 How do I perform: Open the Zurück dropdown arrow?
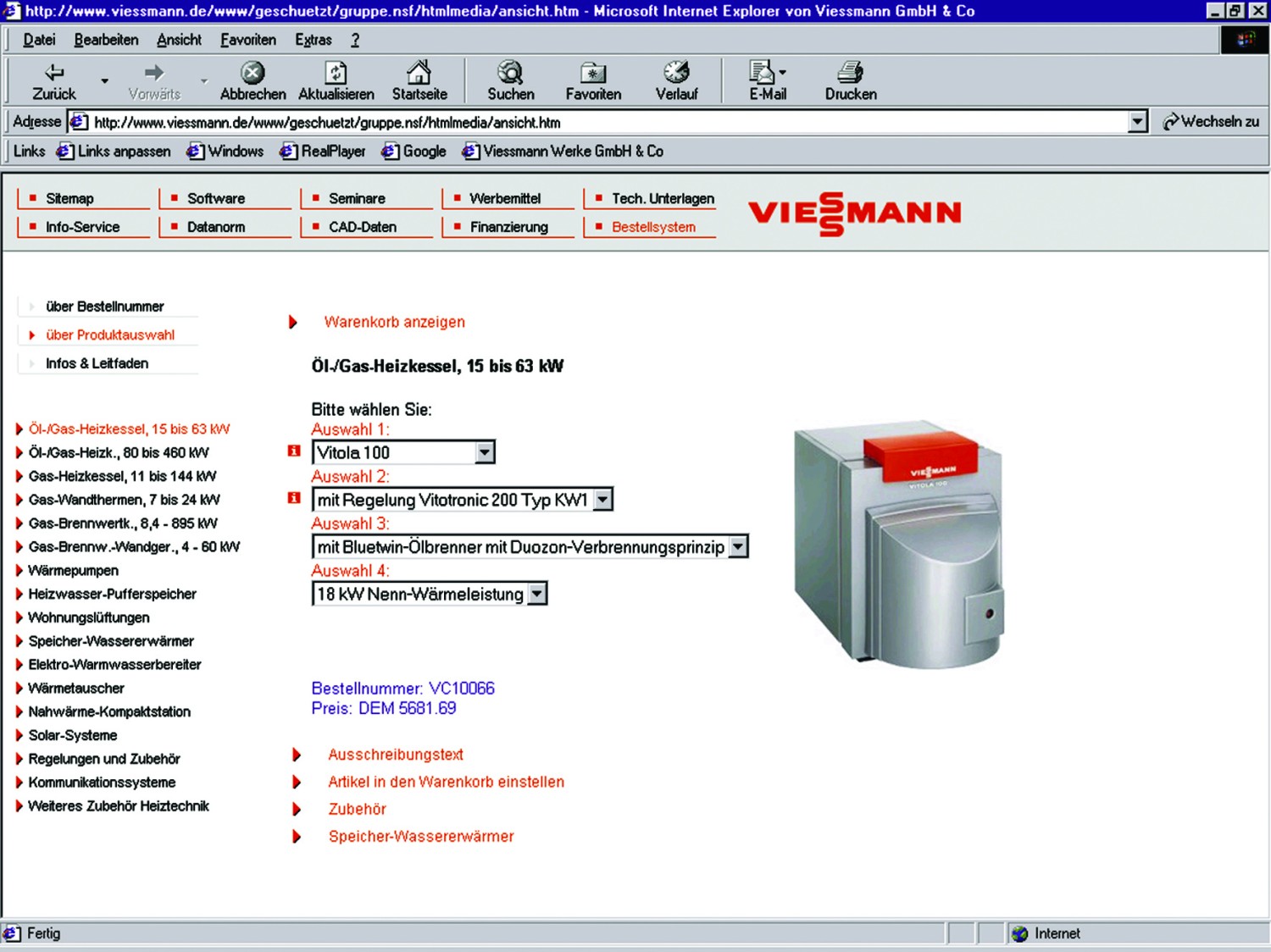click(x=105, y=81)
